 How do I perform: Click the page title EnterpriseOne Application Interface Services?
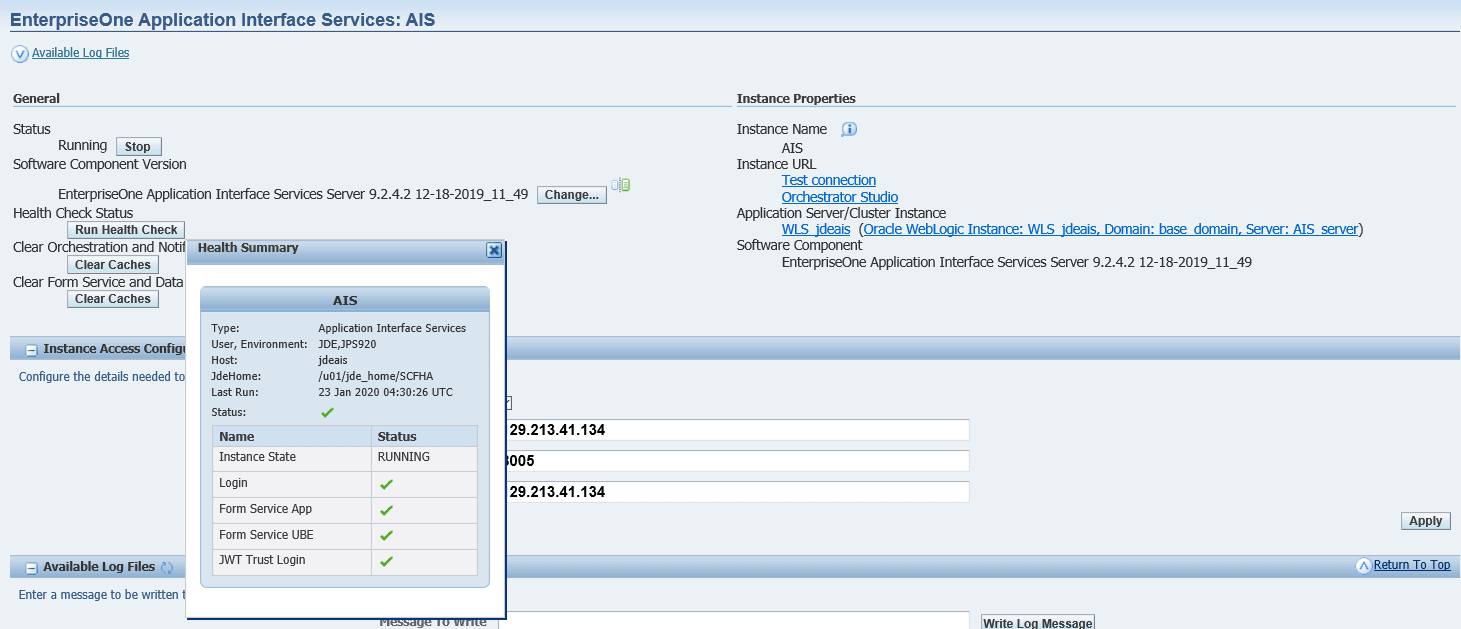point(222,19)
